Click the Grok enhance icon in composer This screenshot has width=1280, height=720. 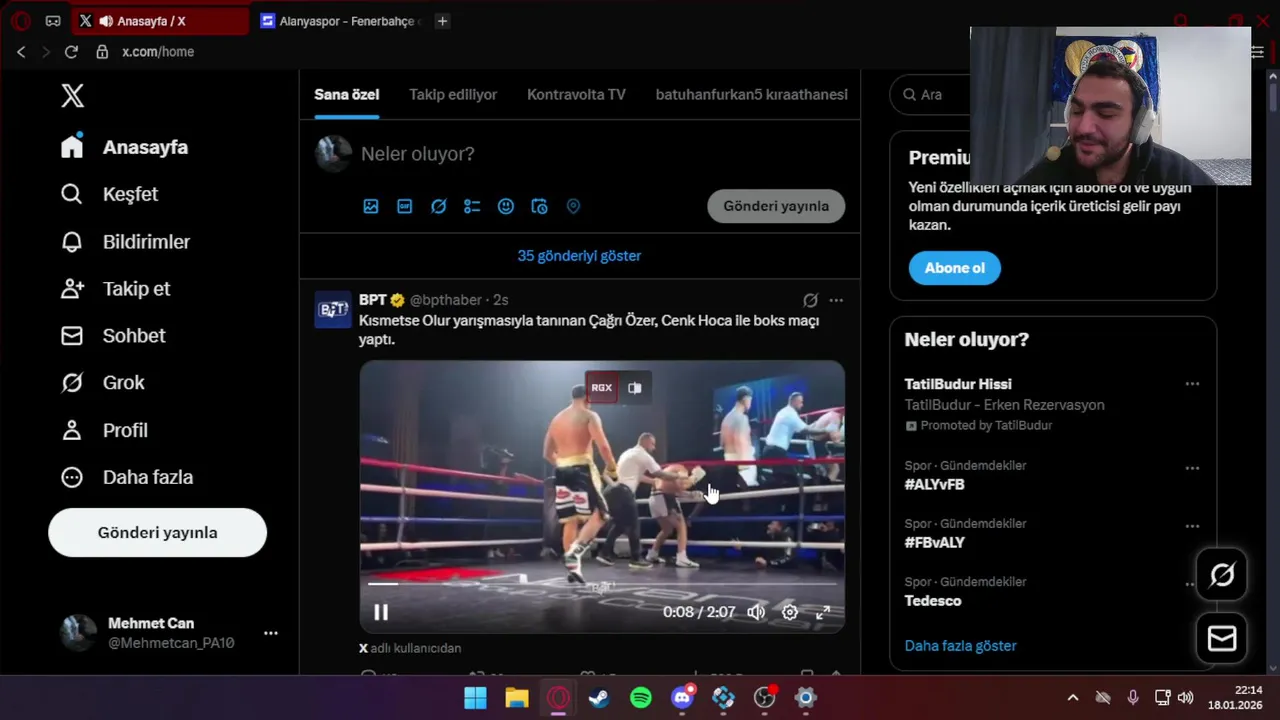point(438,206)
